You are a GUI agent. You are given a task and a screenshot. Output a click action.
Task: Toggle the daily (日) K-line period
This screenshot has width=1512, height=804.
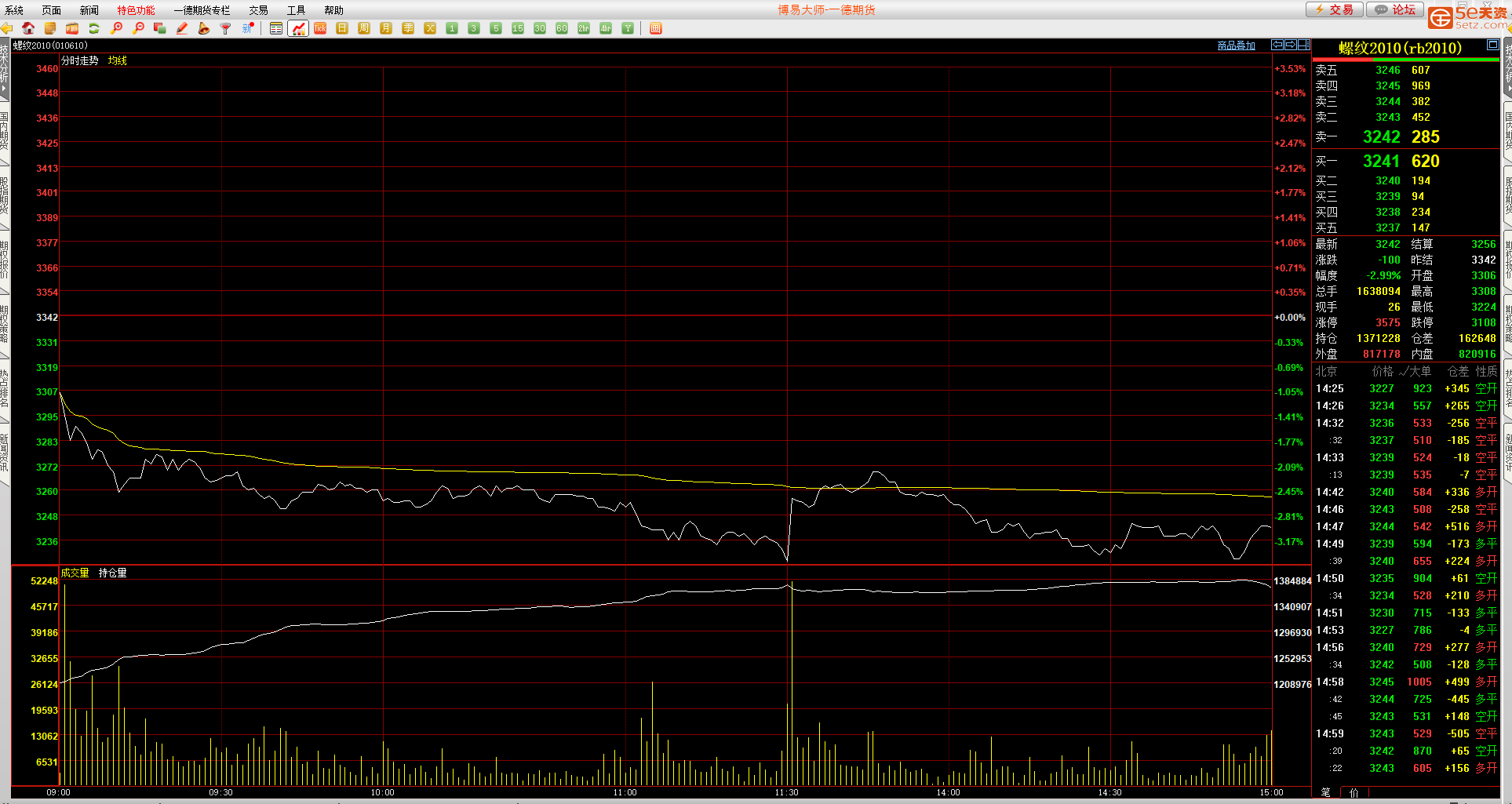coord(342,28)
